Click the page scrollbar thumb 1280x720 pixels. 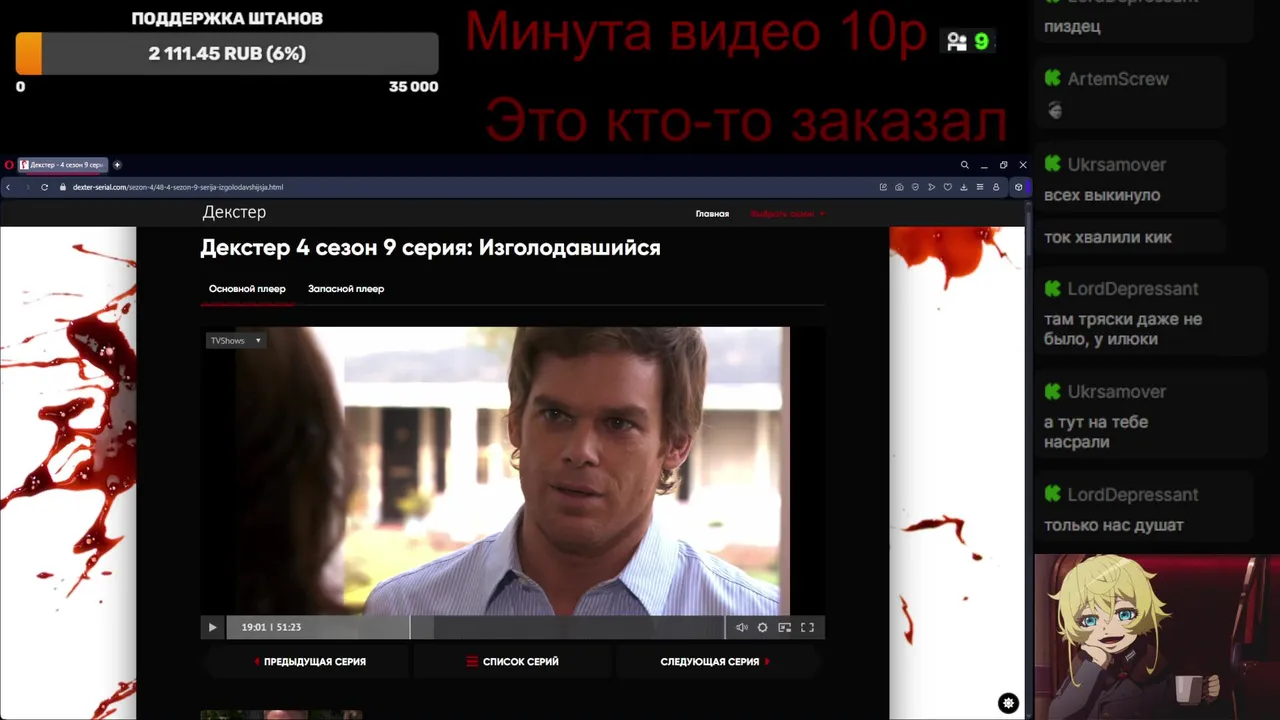click(1028, 235)
